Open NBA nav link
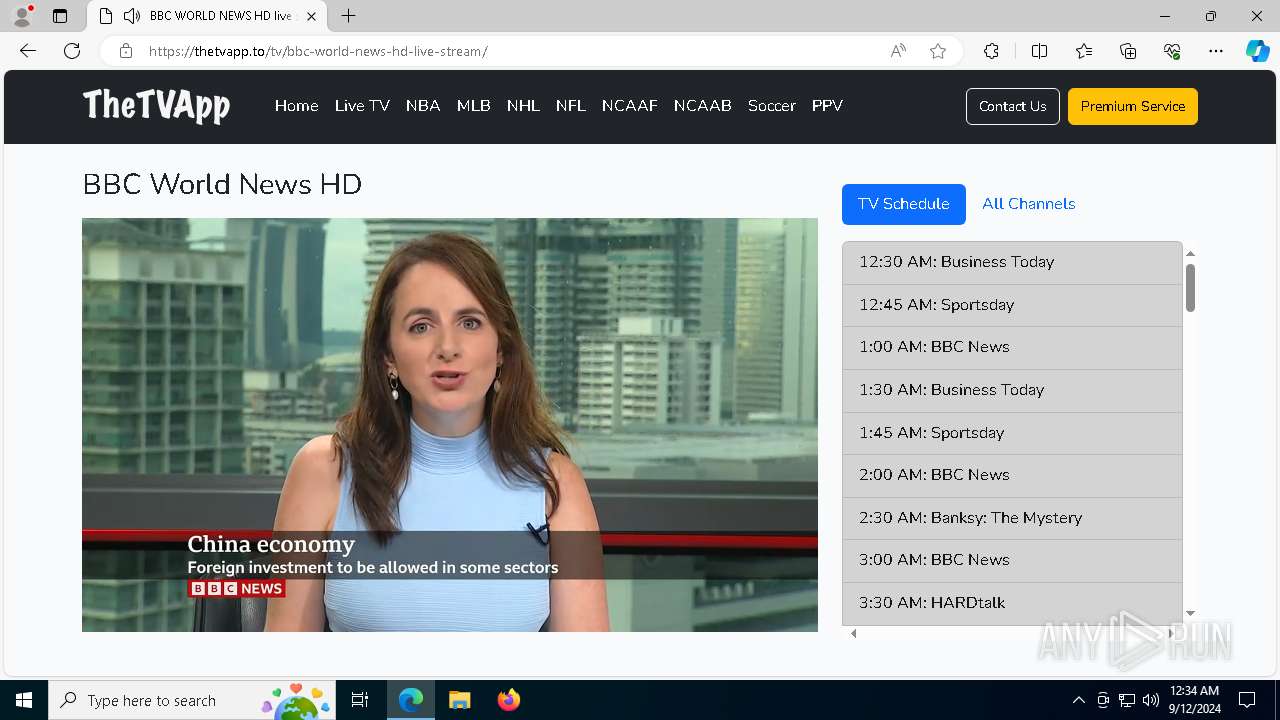 point(423,106)
